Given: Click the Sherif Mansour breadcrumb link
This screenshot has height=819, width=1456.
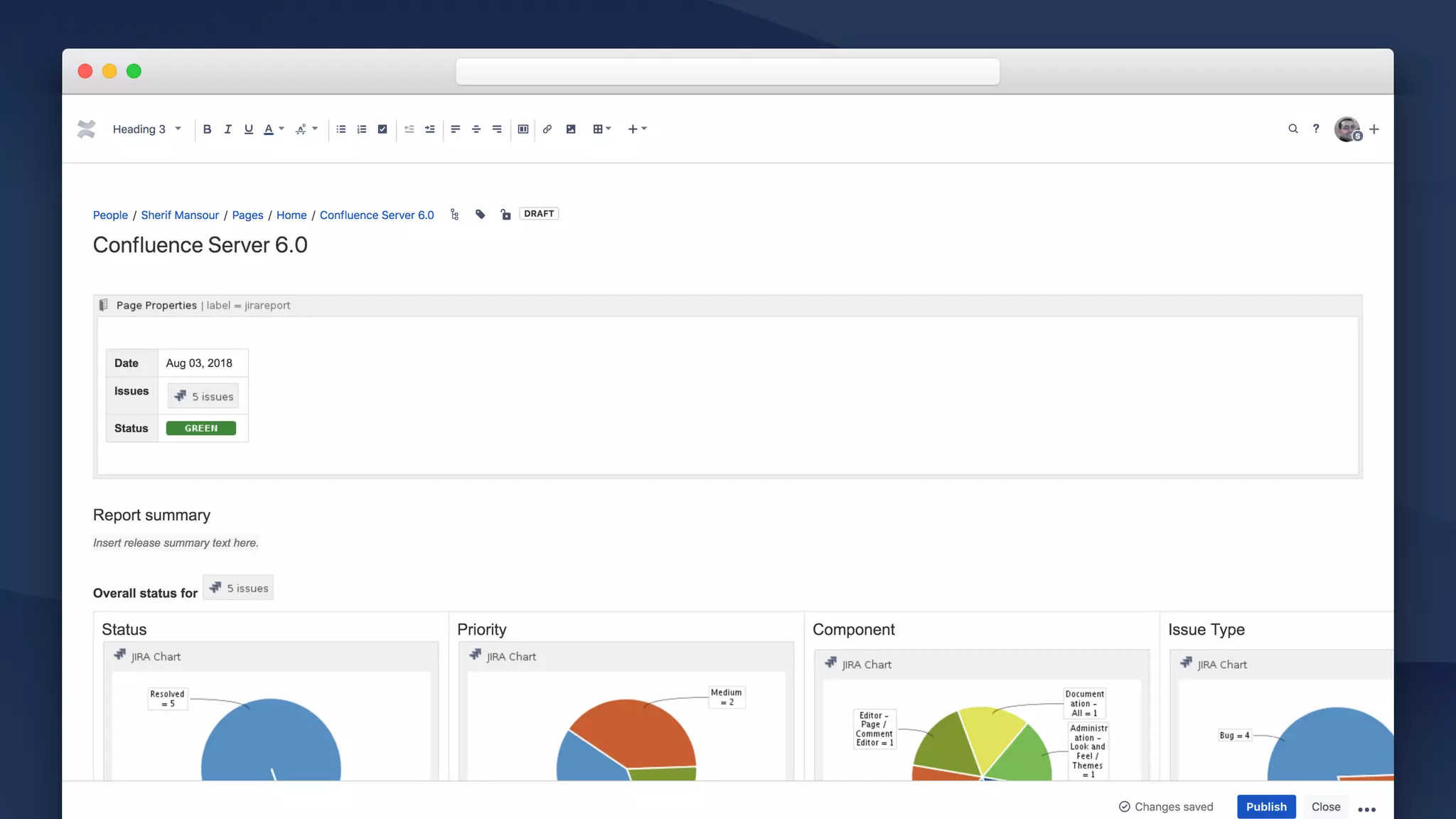Looking at the screenshot, I should pos(180,215).
